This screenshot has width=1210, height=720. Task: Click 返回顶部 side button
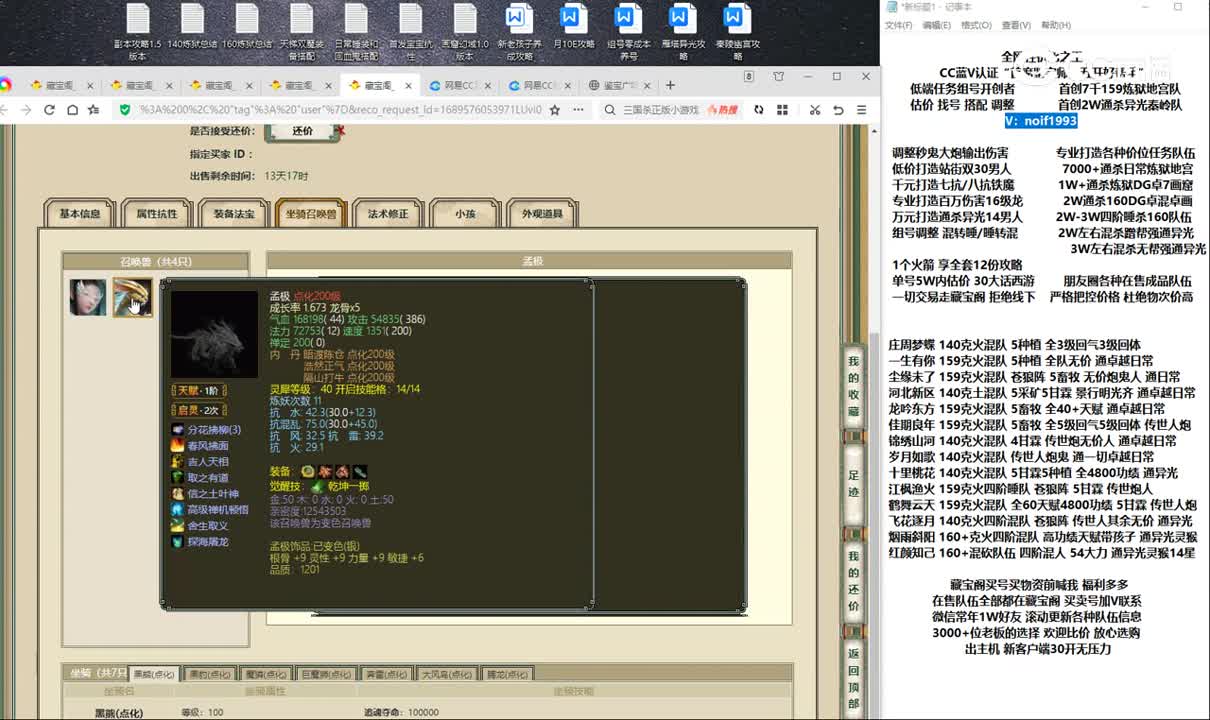click(x=853, y=679)
